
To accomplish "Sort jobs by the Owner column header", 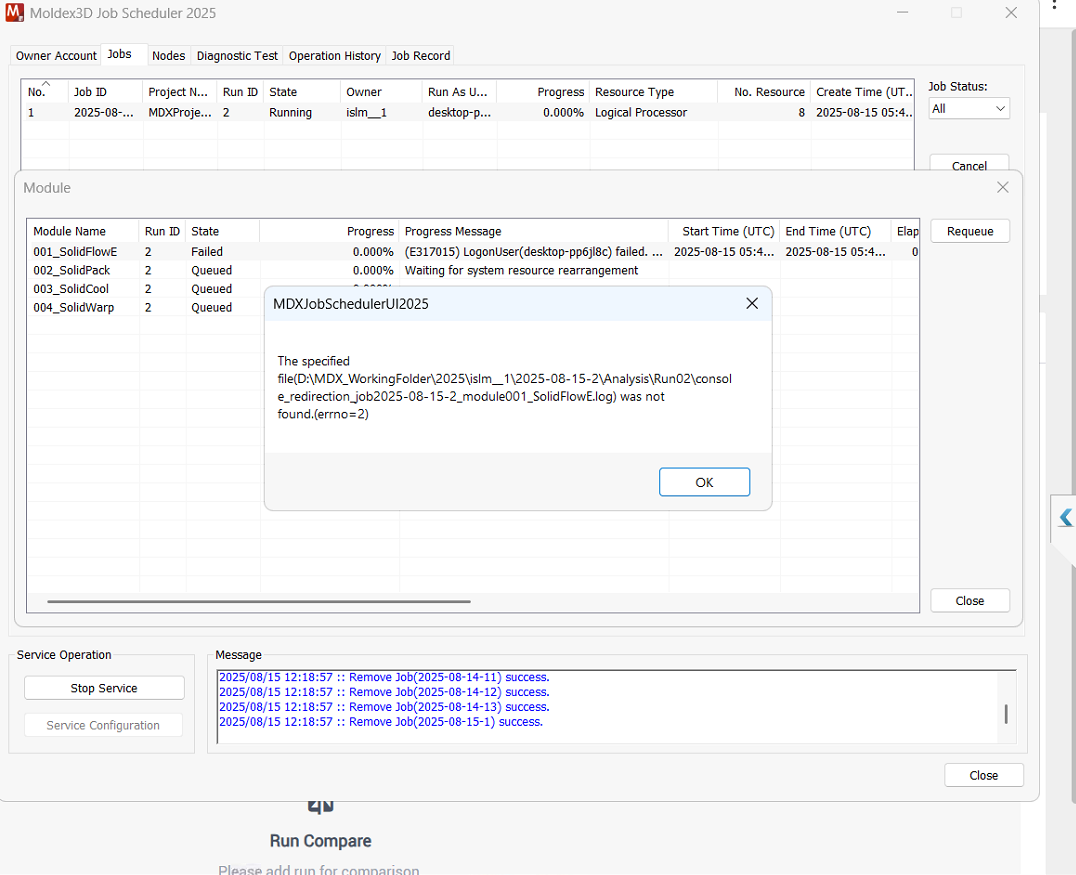I will [x=381, y=92].
